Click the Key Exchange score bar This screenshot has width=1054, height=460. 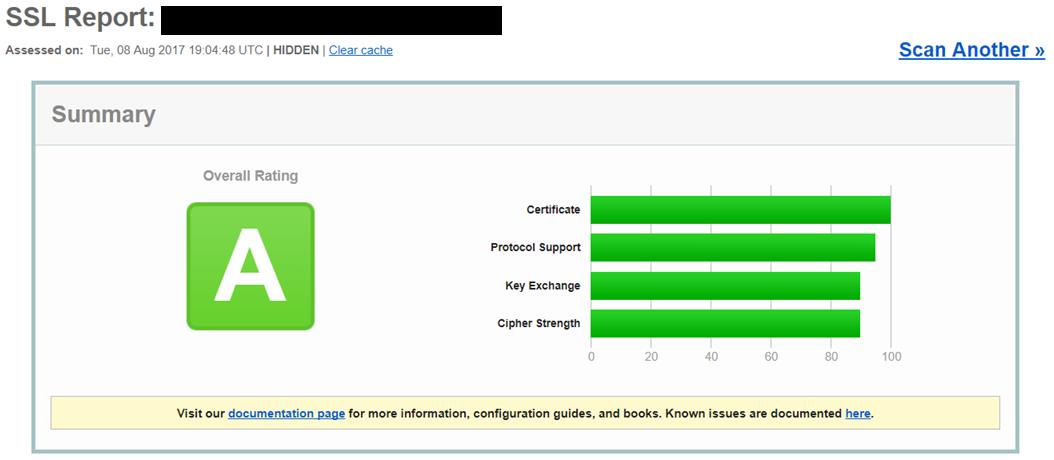click(725, 286)
